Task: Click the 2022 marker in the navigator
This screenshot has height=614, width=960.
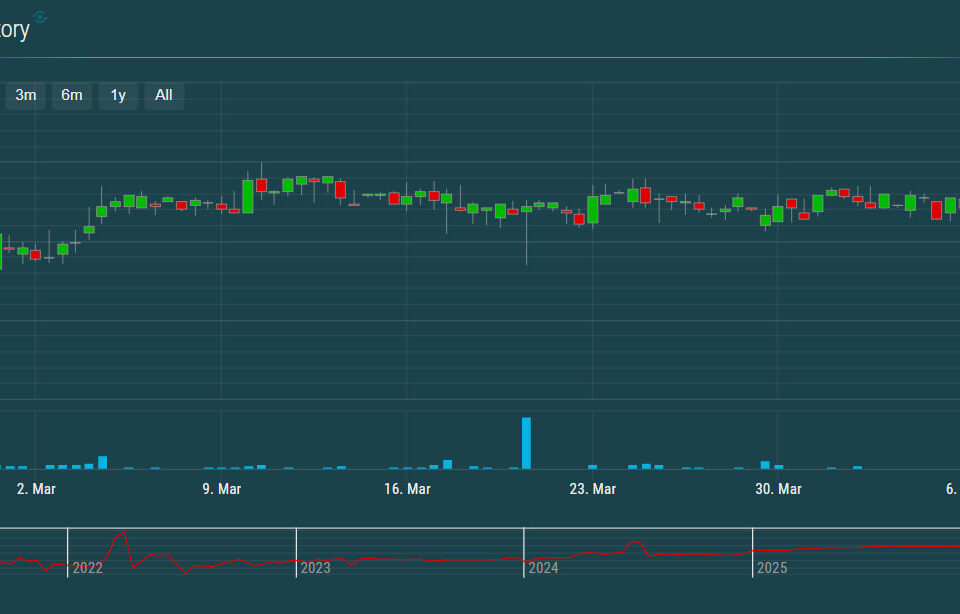Action: (87, 568)
